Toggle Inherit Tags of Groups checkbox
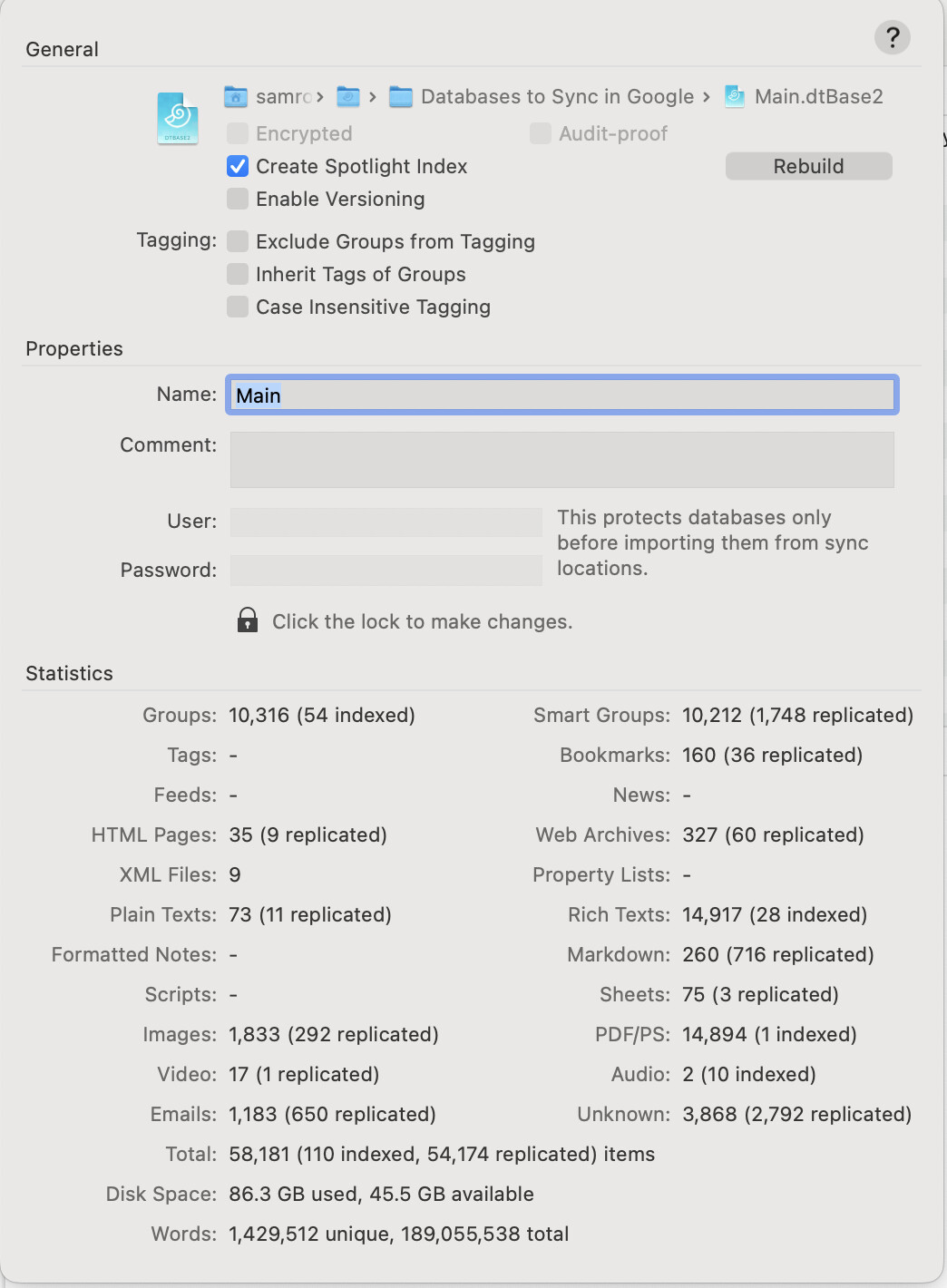Screen dimensions: 947x1288 pyautogui.click(x=238, y=274)
